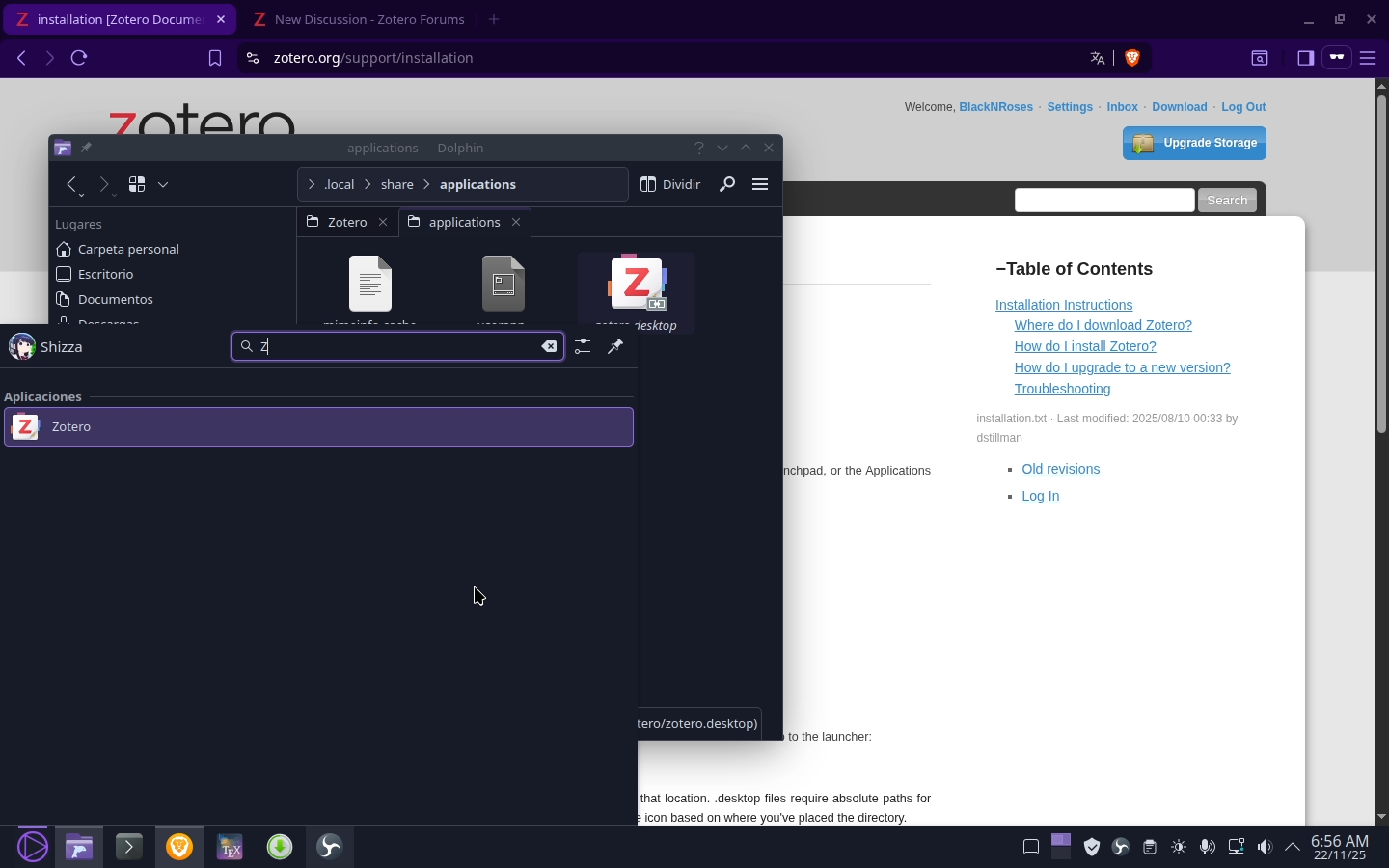Switch to New Discussion Zotero Forums tab

click(359, 19)
